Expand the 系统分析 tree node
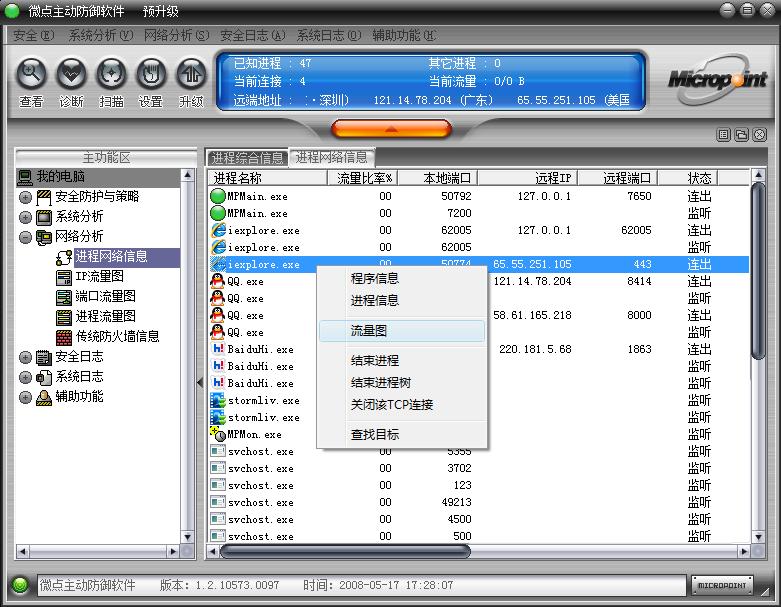Viewport: 781px width, 607px height. [x=25, y=217]
